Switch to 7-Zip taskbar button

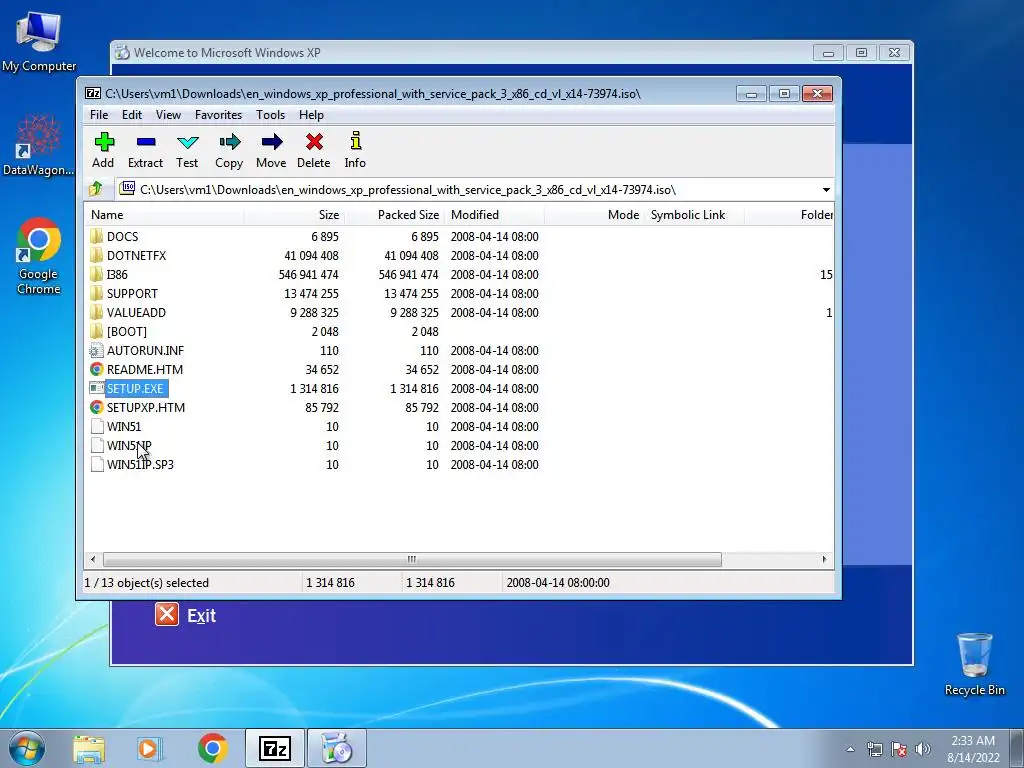[274, 748]
